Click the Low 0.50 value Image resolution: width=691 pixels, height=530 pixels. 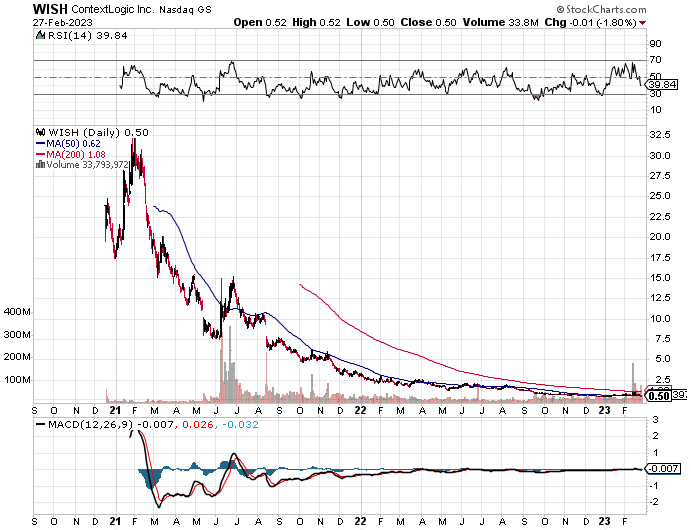(x=370, y=22)
